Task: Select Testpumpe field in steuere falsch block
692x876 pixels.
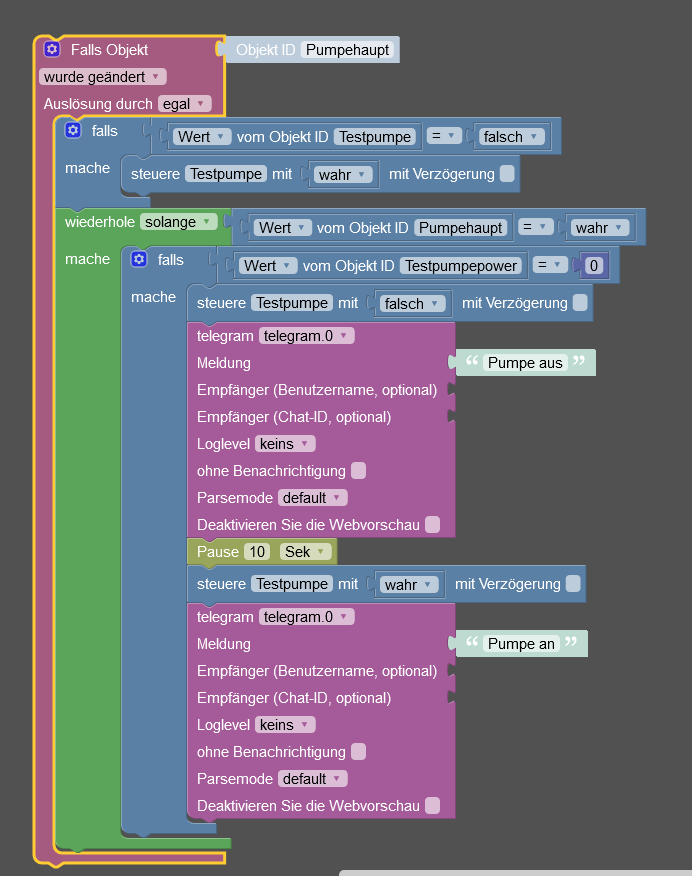Action: click(292, 303)
